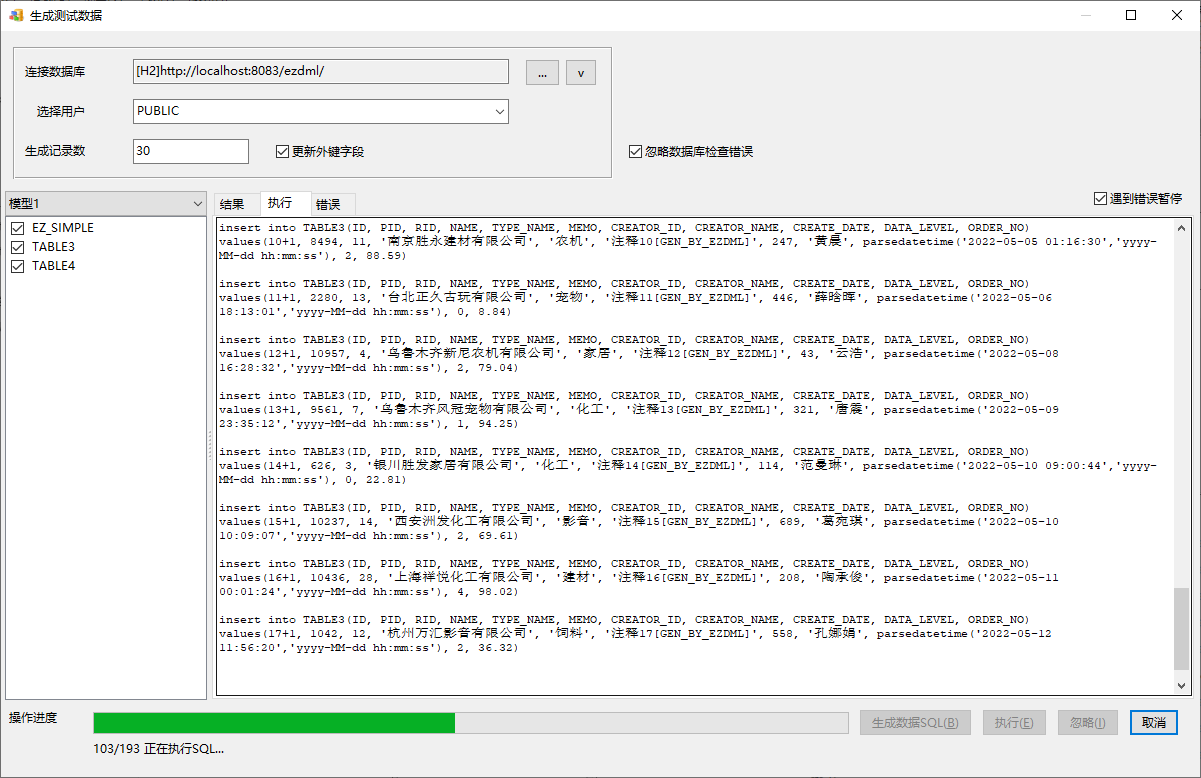Click text '南京胜永建材有限公司' in SQL output
This screenshot has height=778, width=1201.
tap(457, 242)
